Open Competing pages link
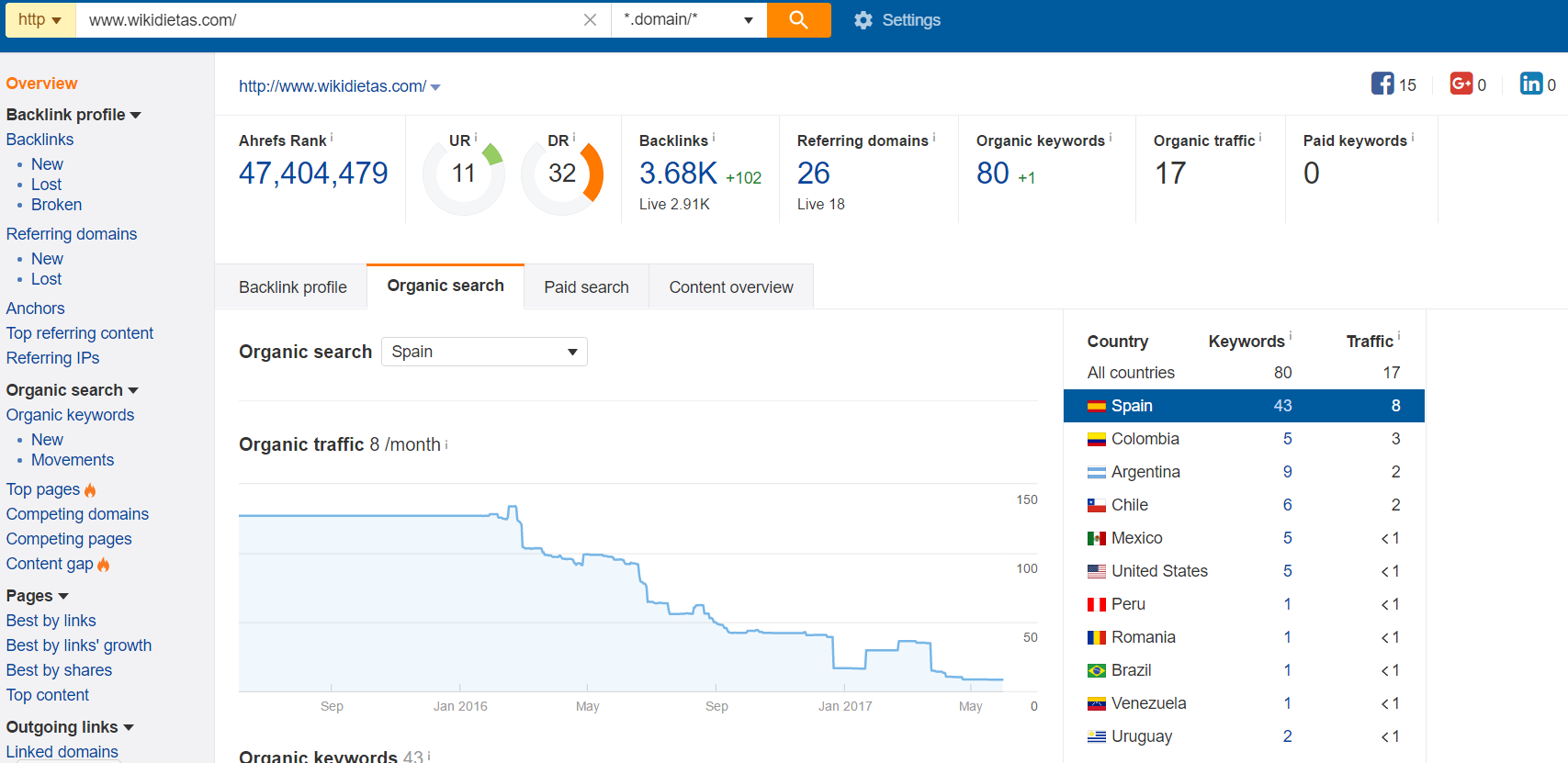The image size is (1568, 763). tap(69, 539)
